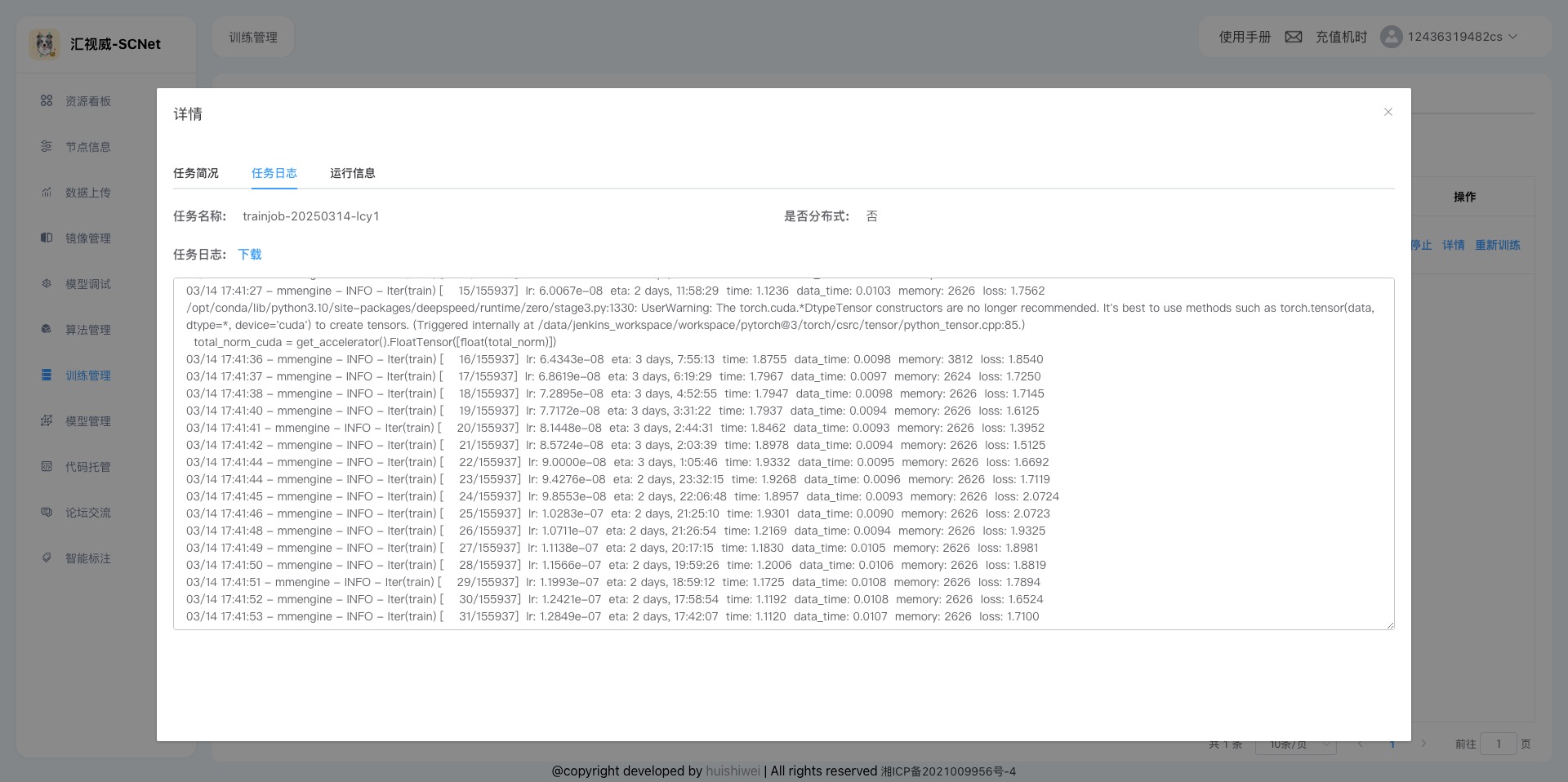The width and height of the screenshot is (1568, 782).
Task: Click the 节点信息 node info icon
Action: tap(47, 146)
